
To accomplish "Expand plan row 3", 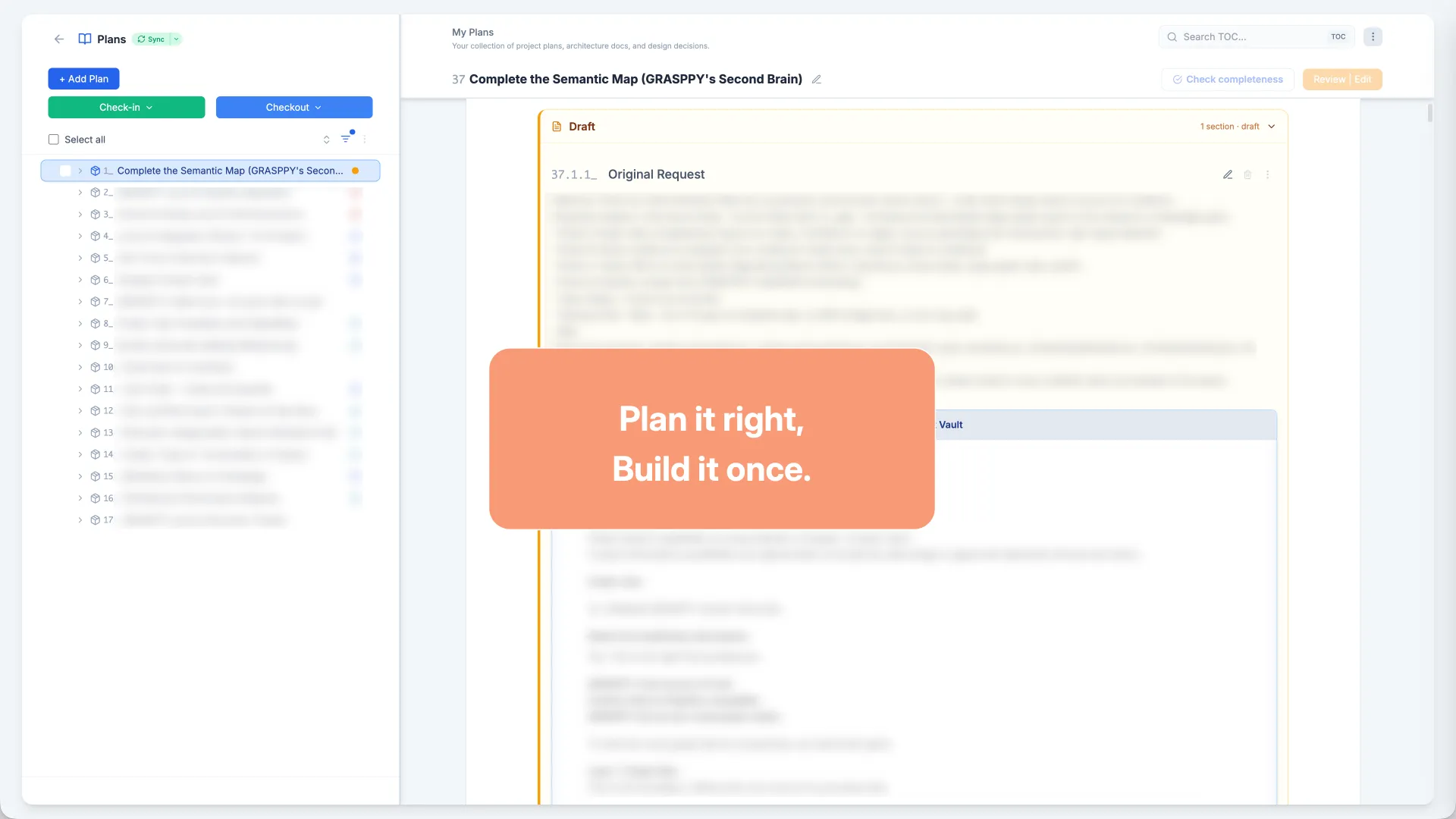I will (80, 215).
